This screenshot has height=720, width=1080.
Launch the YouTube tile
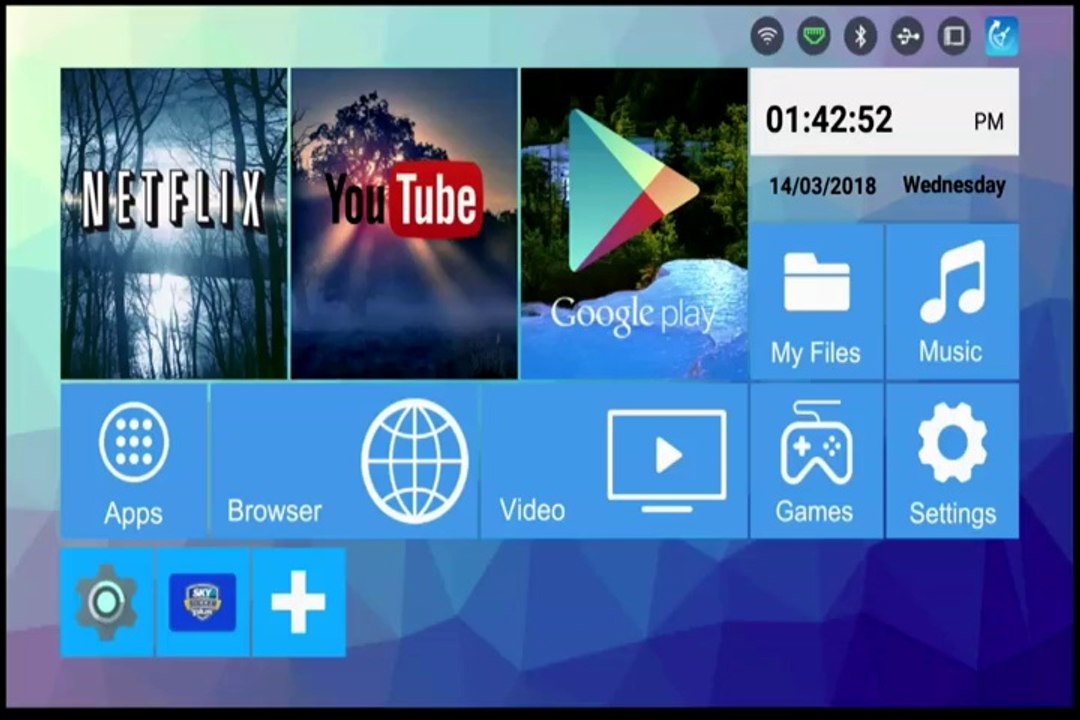point(404,223)
